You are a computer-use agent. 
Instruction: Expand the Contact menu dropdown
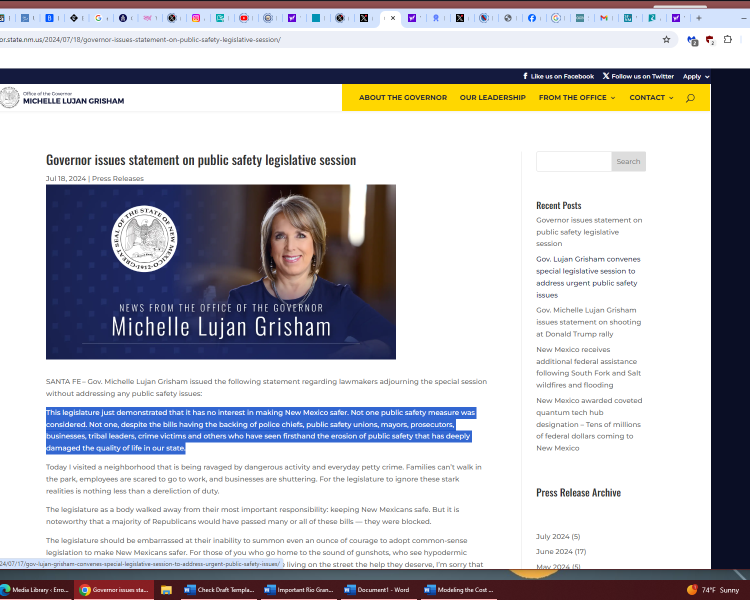coord(651,98)
